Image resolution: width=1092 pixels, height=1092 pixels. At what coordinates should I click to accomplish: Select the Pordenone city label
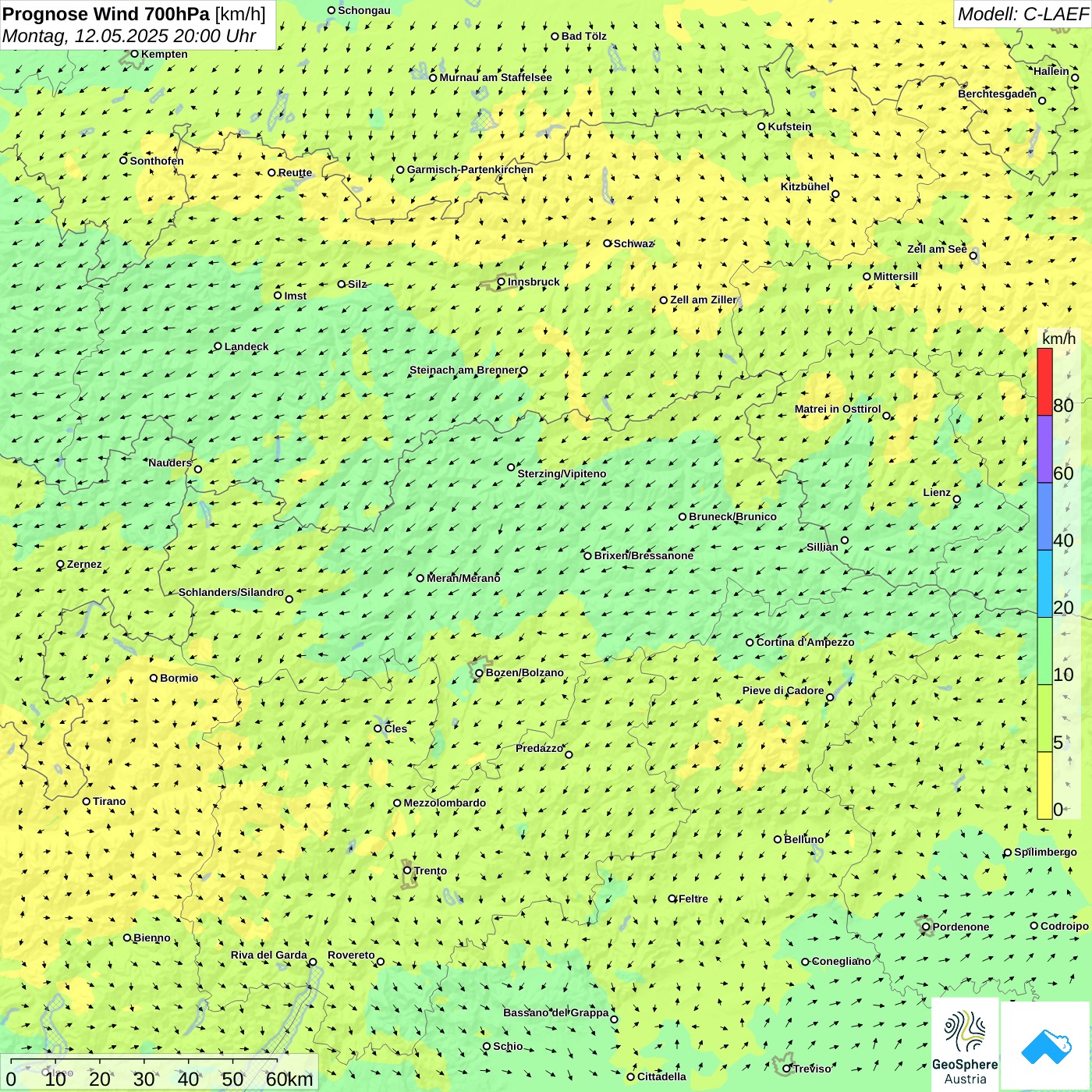pyautogui.click(x=961, y=927)
